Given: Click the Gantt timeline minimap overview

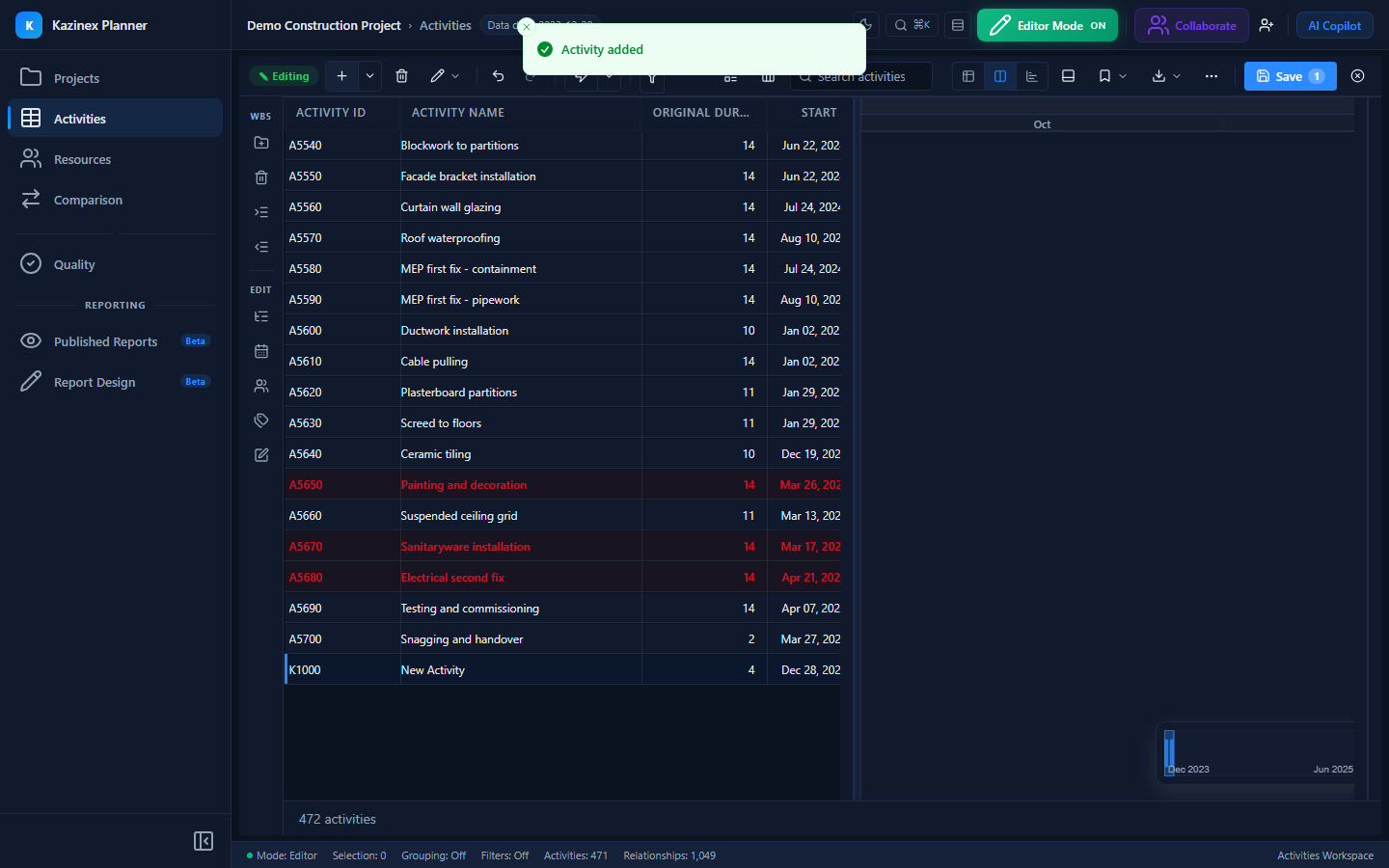Looking at the screenshot, I should 1258,751.
